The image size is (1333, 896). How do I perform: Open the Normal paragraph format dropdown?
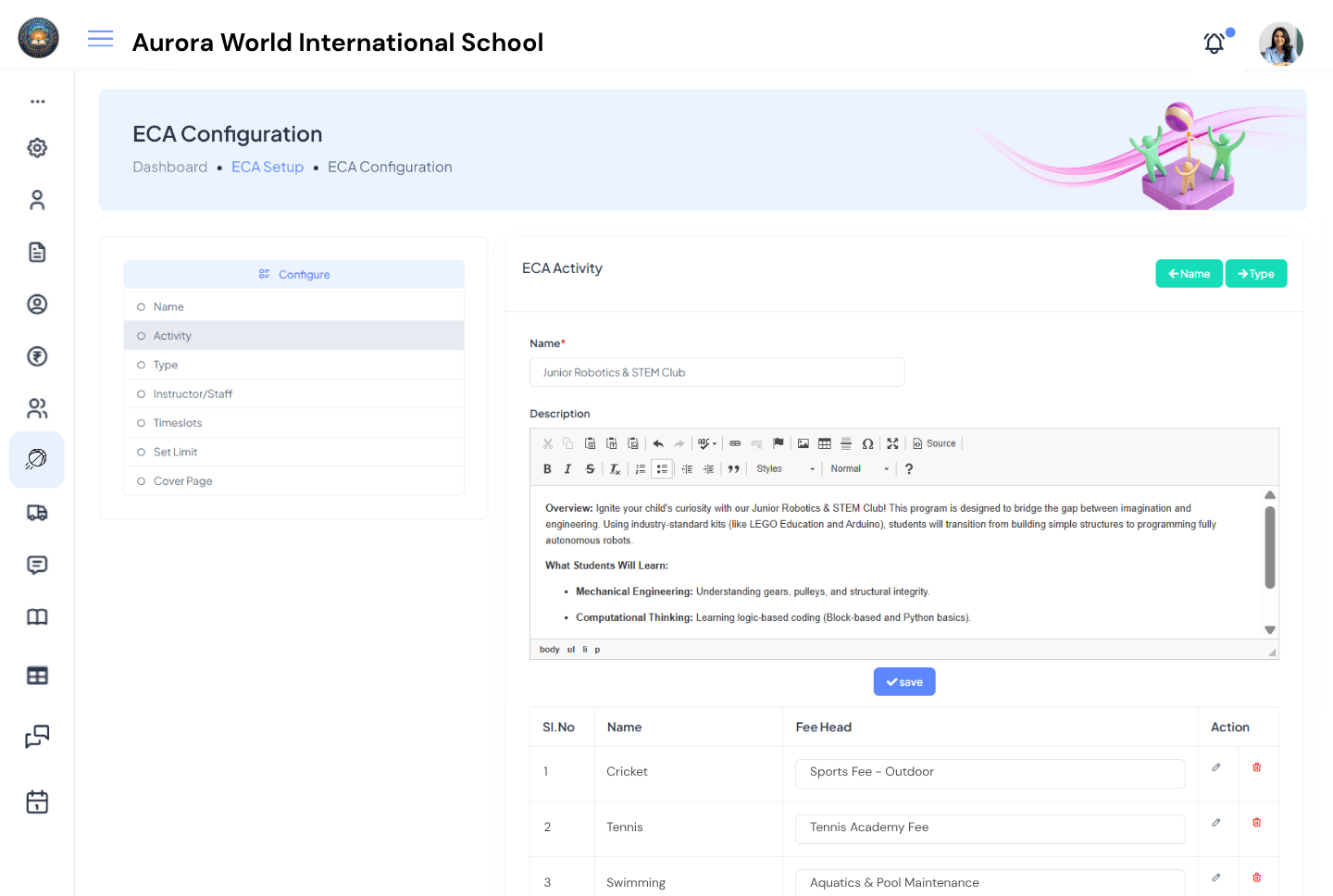click(856, 468)
